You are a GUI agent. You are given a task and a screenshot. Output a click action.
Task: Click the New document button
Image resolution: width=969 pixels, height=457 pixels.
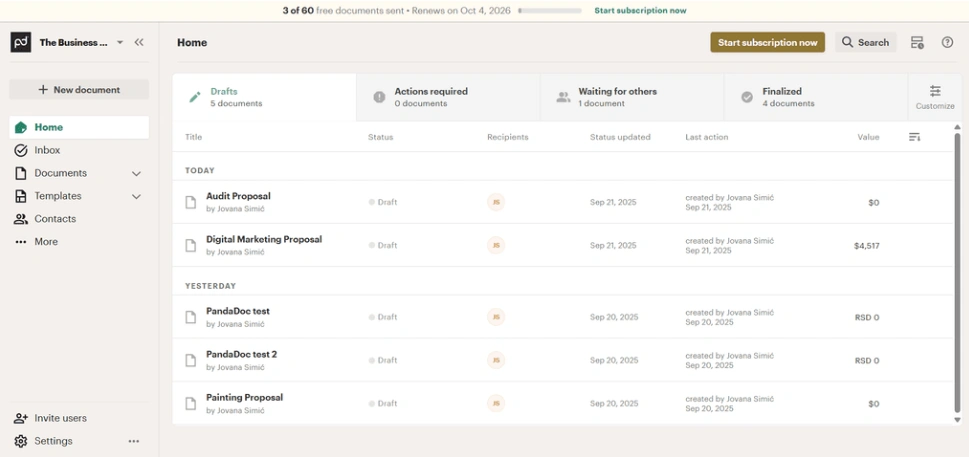79,90
